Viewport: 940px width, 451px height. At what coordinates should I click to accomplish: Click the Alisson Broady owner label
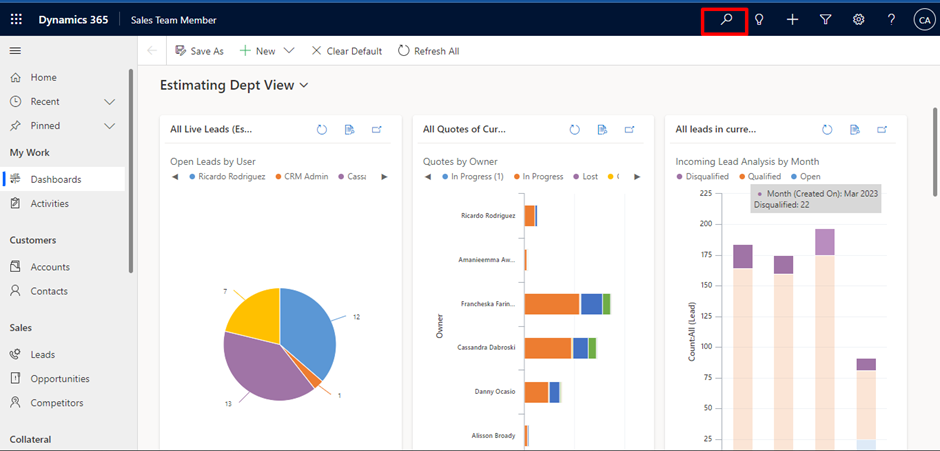[493, 436]
